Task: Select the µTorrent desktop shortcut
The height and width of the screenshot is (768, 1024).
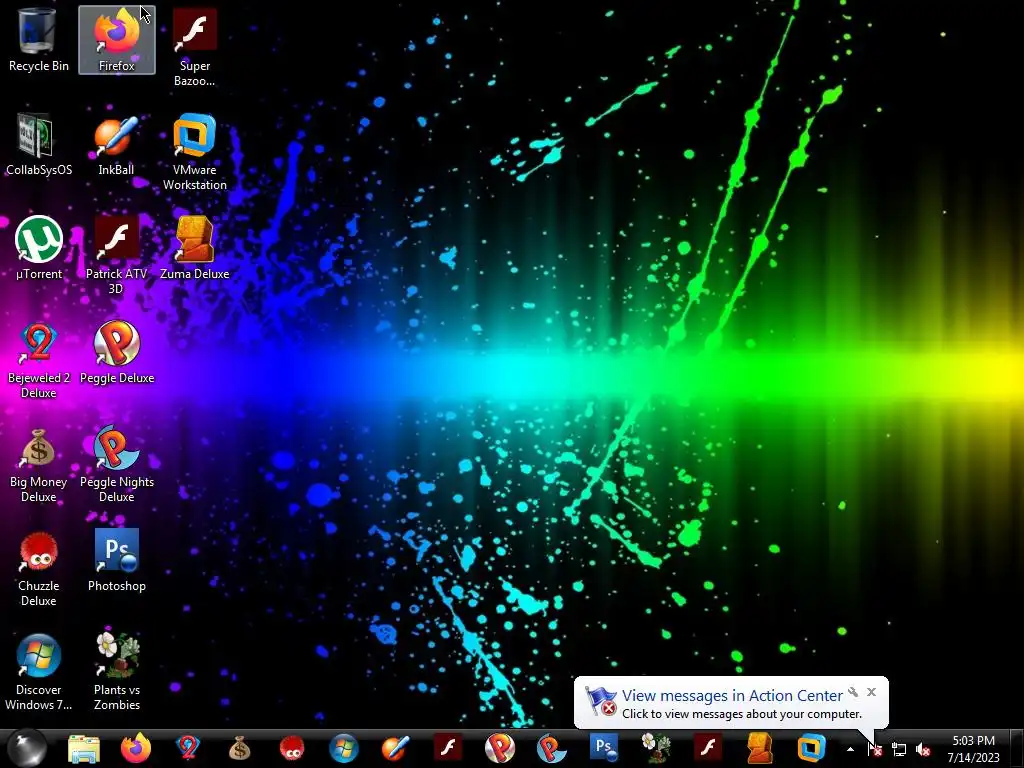Action: (39, 248)
